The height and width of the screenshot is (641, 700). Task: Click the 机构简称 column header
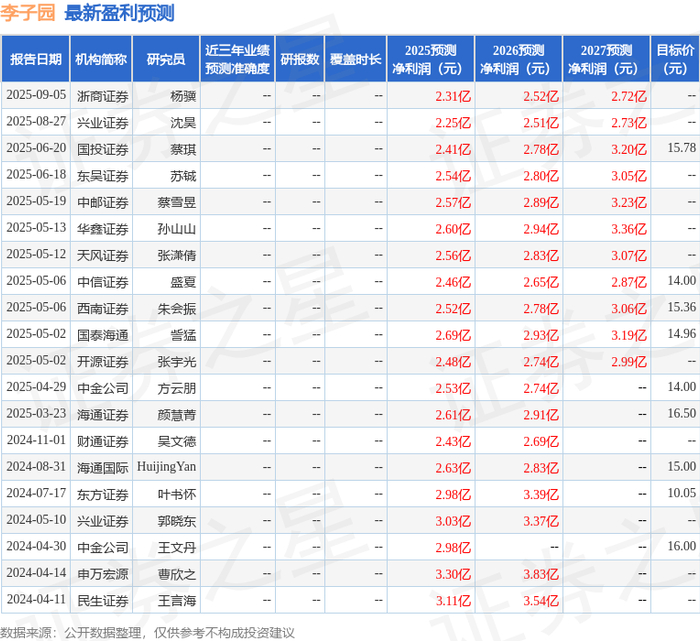(x=101, y=59)
